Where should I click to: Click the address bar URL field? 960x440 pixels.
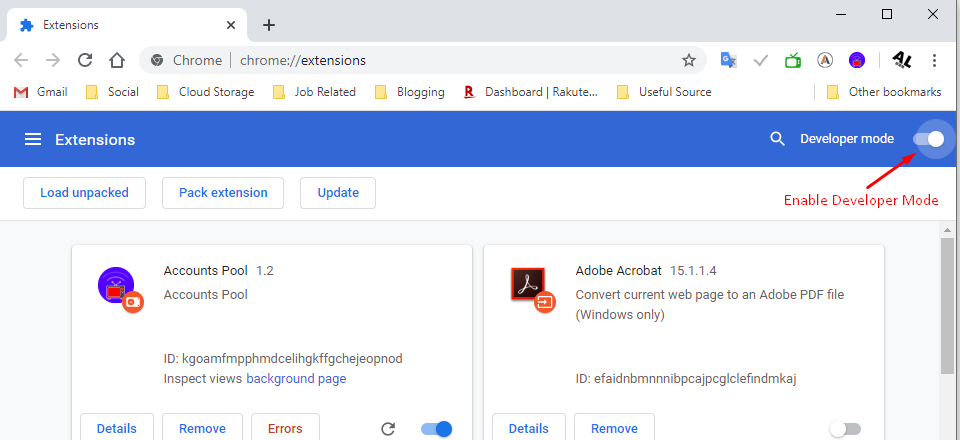422,60
